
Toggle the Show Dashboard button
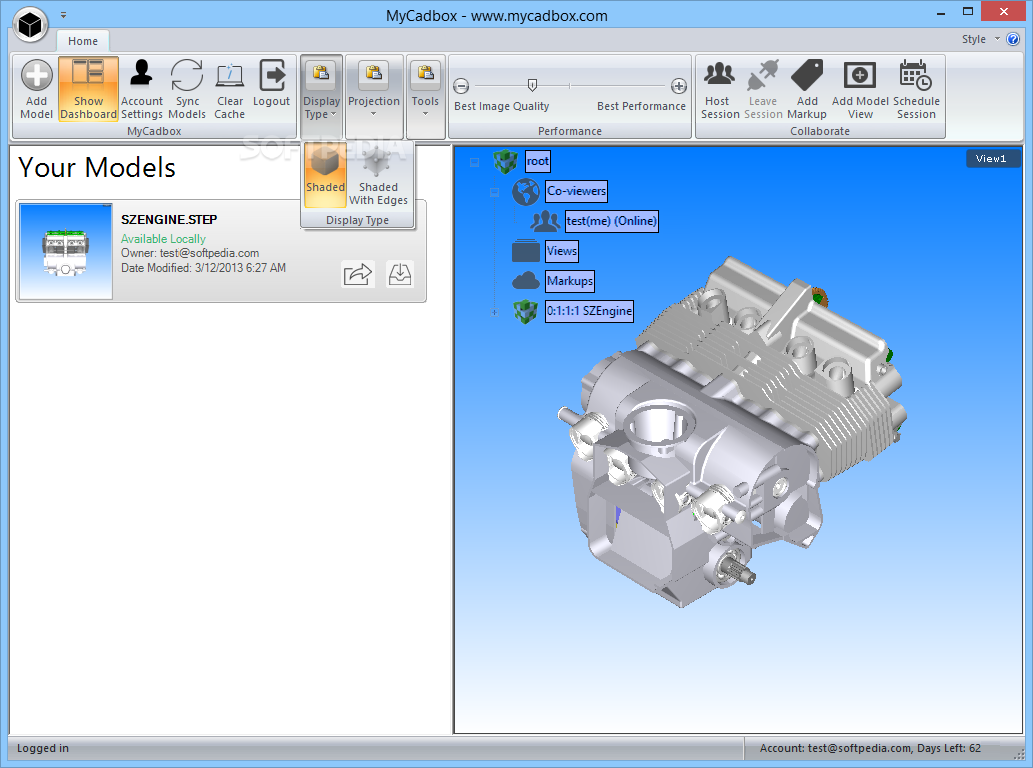(88, 90)
